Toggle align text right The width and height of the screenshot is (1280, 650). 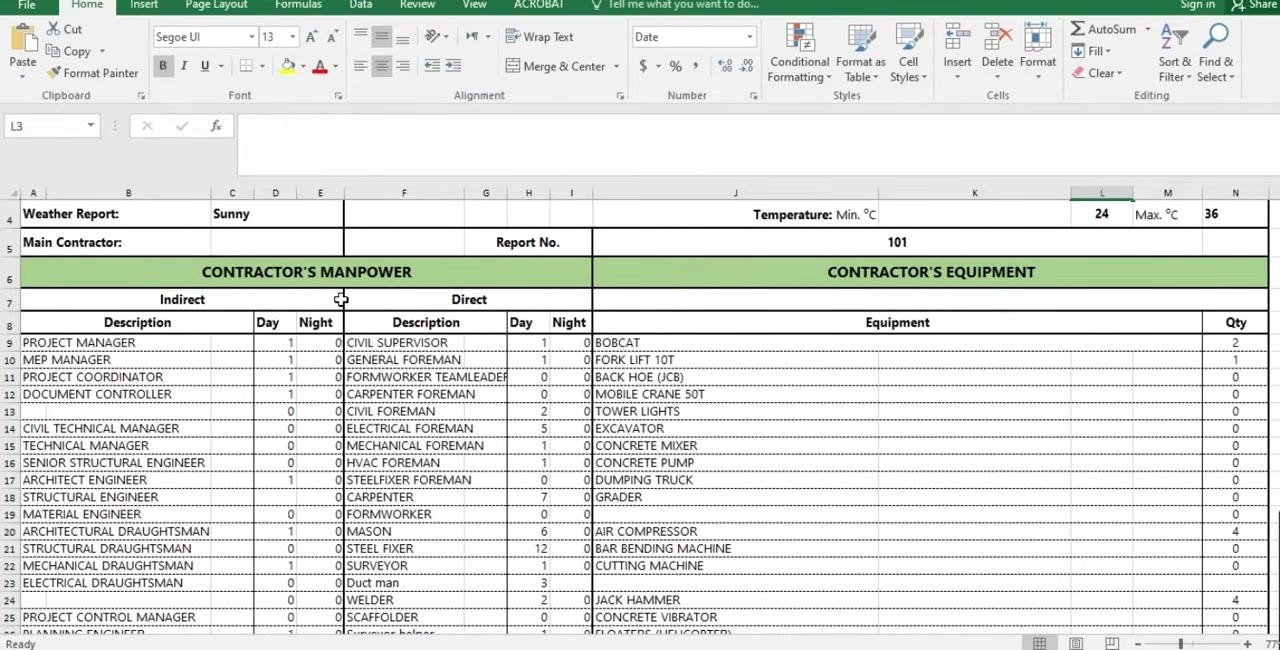(402, 66)
